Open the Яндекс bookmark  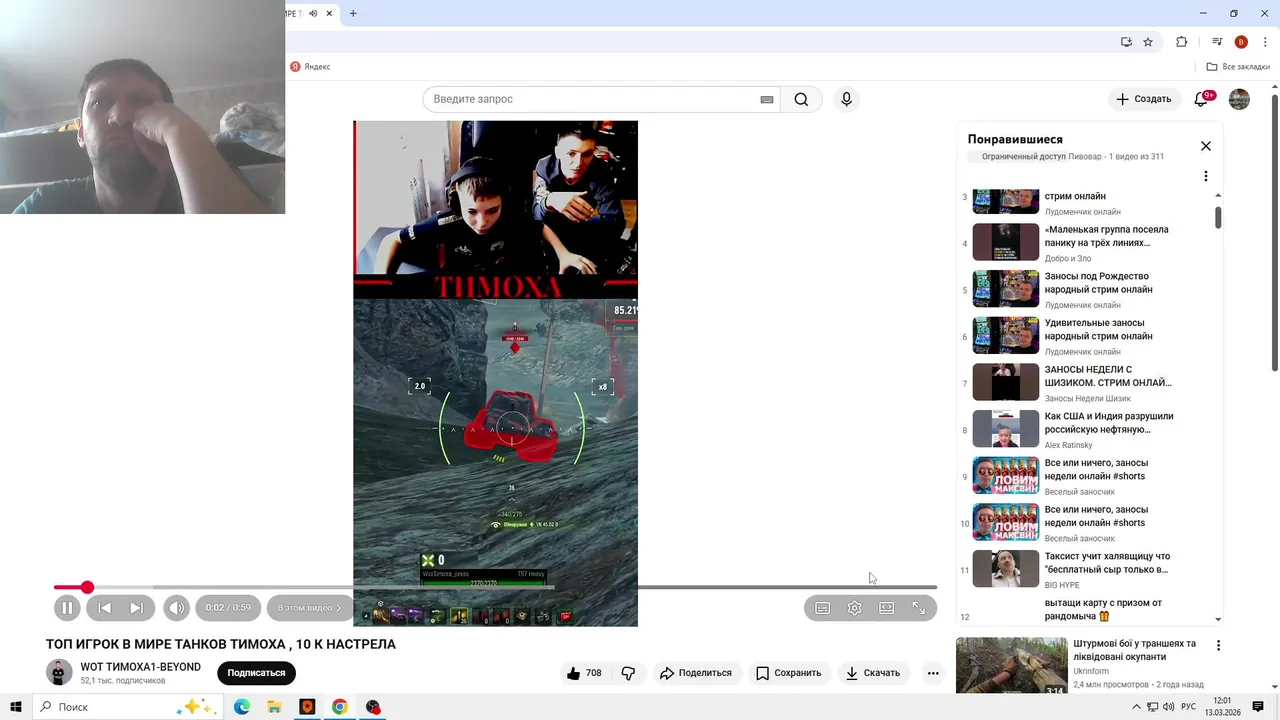pyautogui.click(x=310, y=67)
